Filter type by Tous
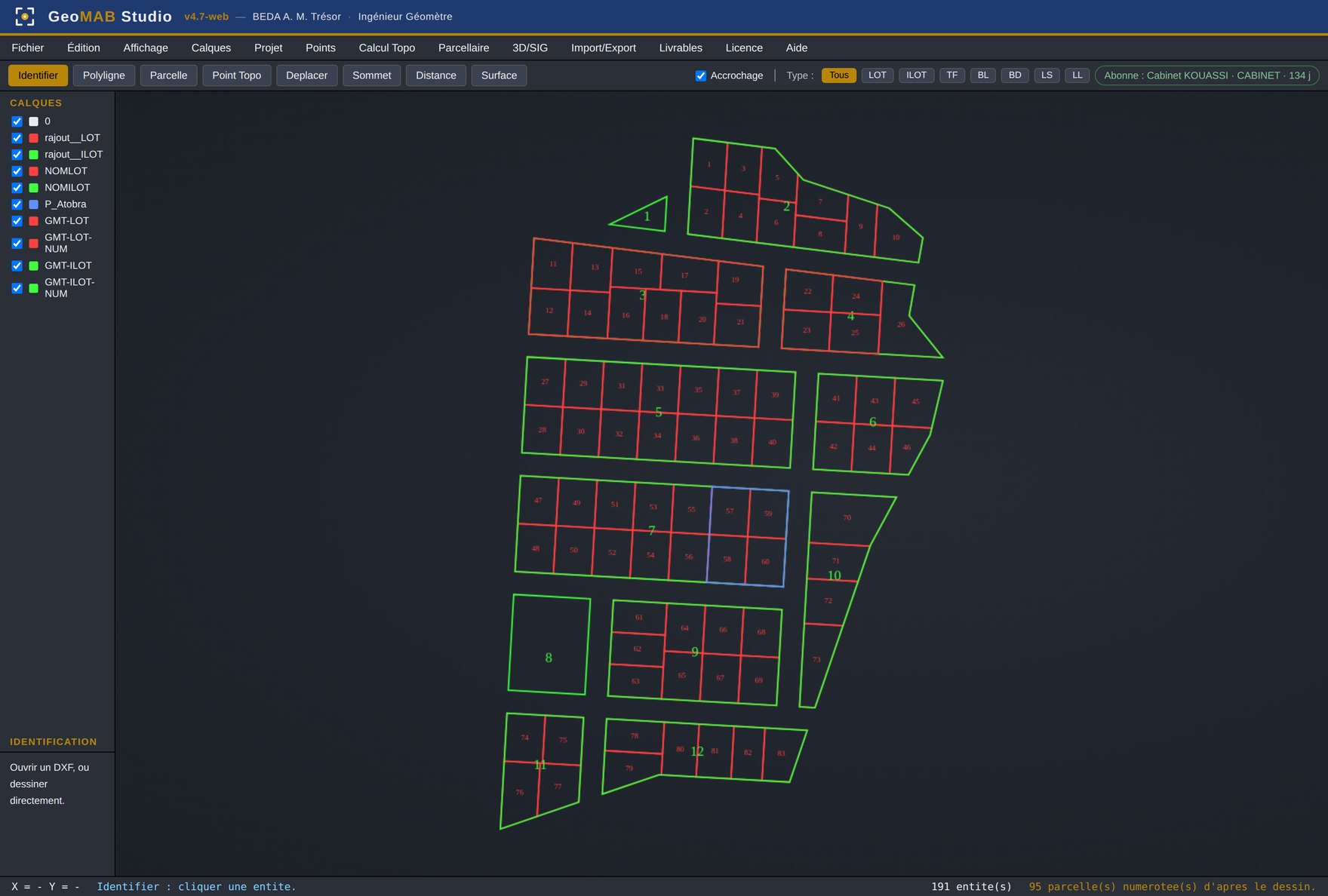1328x896 pixels. 838,75
